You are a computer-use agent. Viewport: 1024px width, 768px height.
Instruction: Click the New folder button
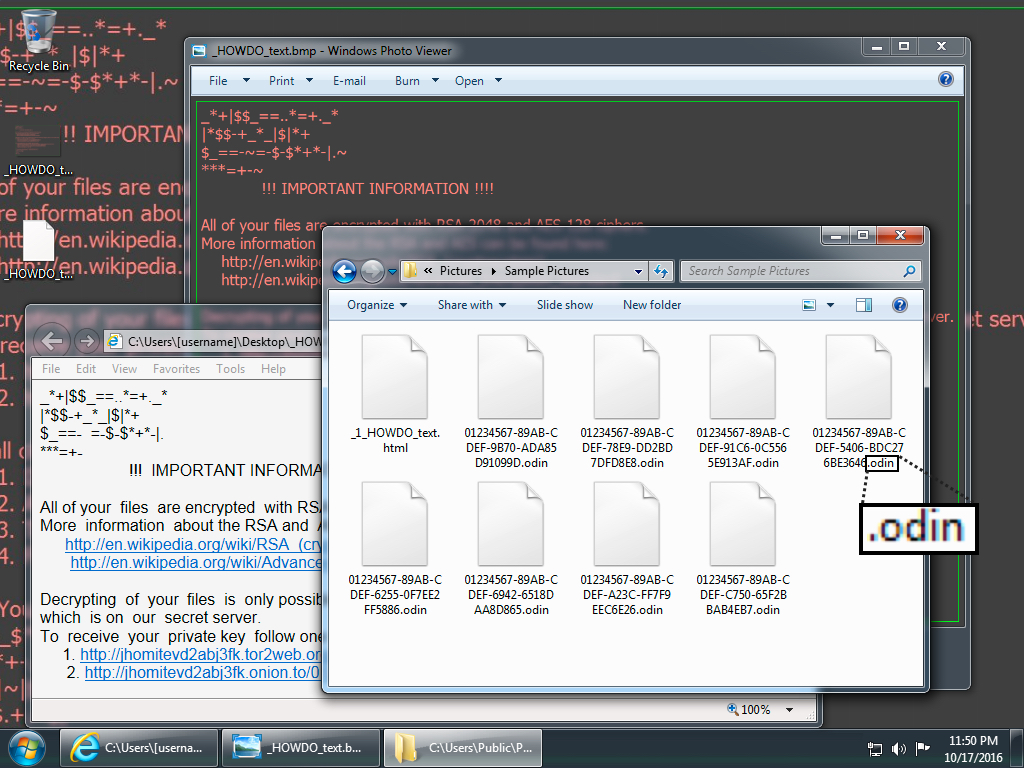click(651, 305)
